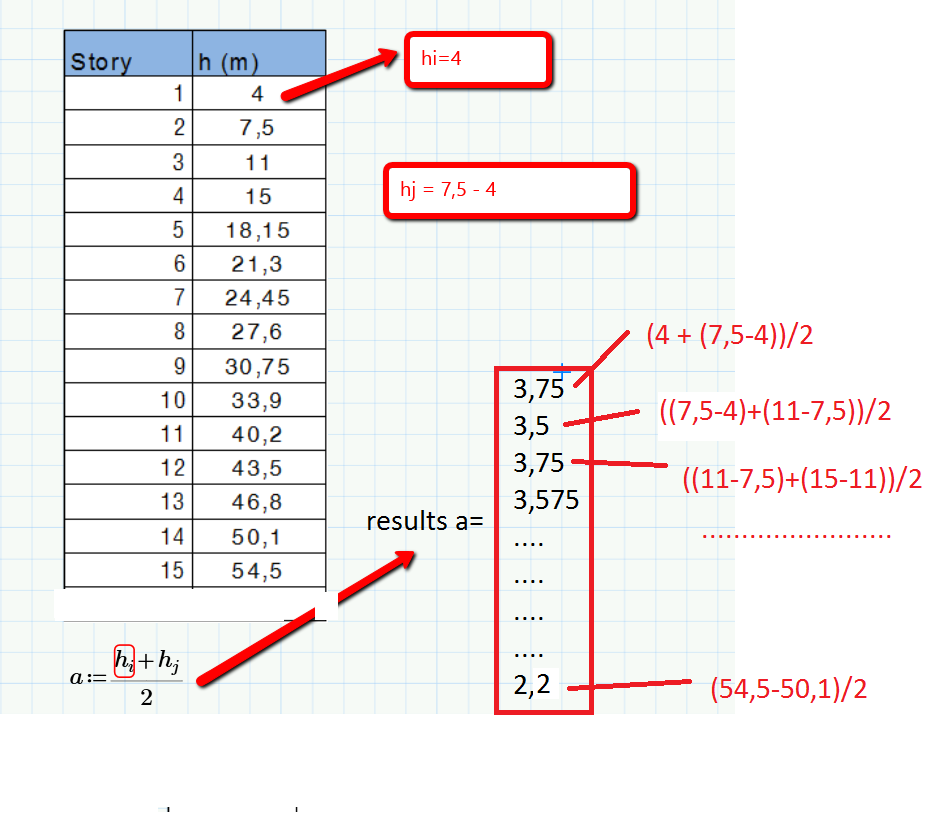Select height cell 33,9
This screenshot has height=814, width=944.
[x=259, y=400]
